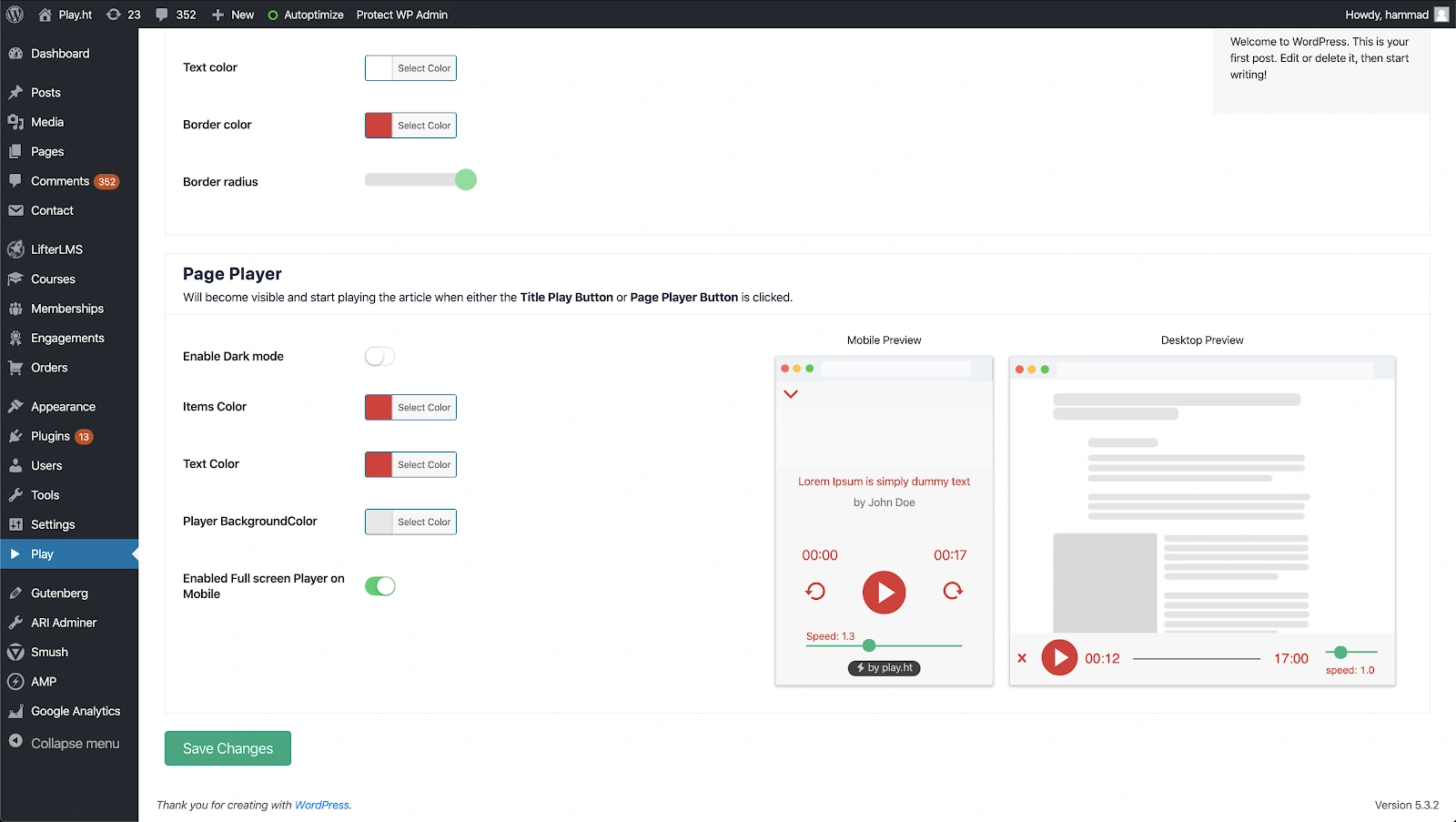This screenshot has height=822, width=1456.
Task: Open the Play.ht site menu
Action: pos(66,15)
